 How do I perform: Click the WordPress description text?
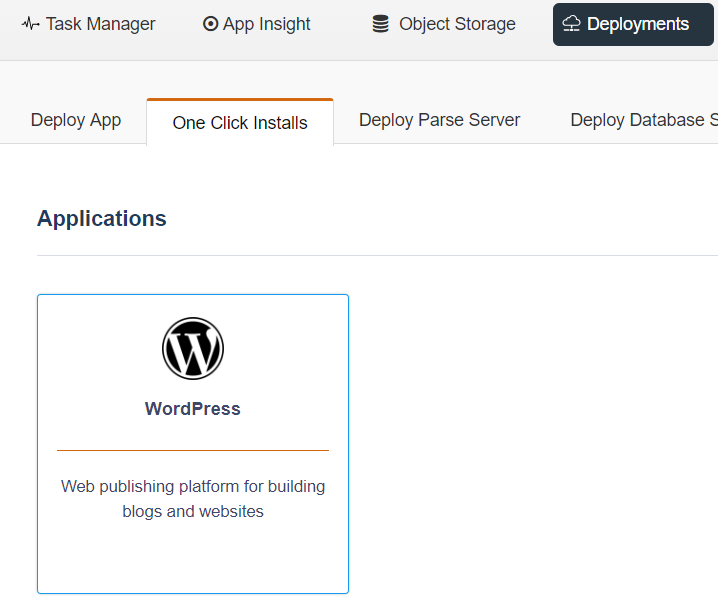pos(193,499)
